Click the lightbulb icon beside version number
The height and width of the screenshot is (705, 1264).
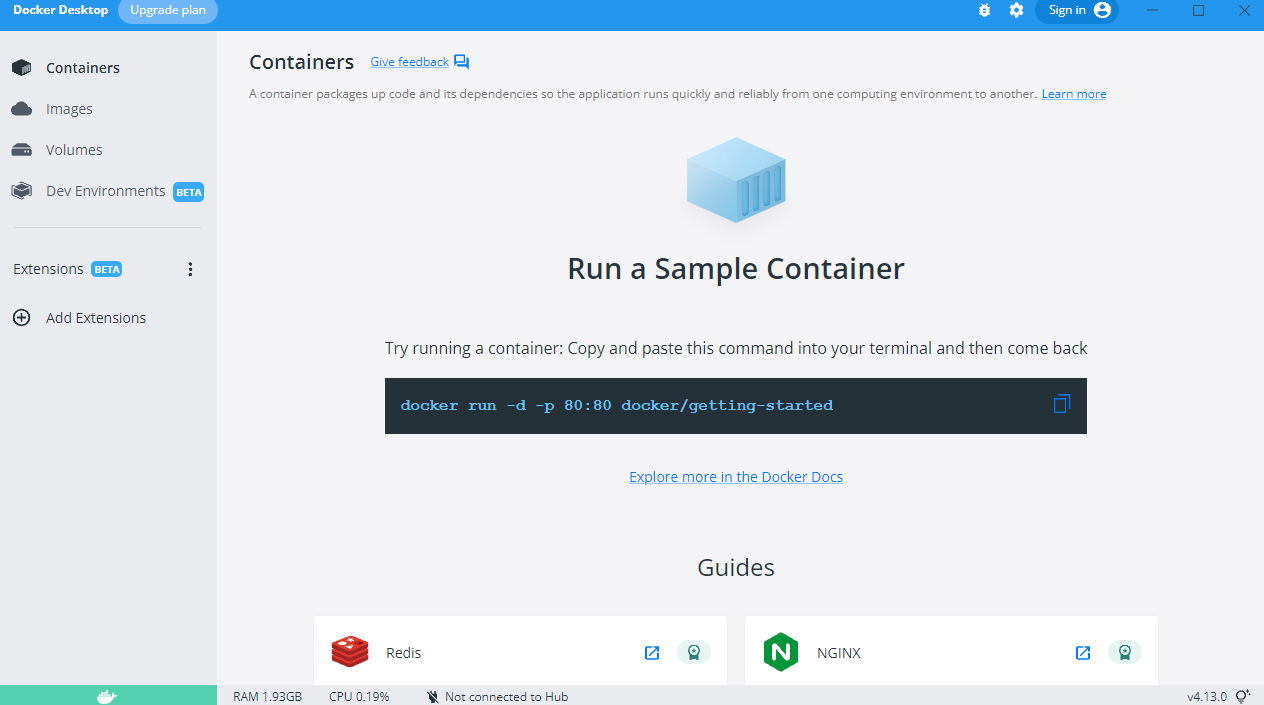point(1243,696)
